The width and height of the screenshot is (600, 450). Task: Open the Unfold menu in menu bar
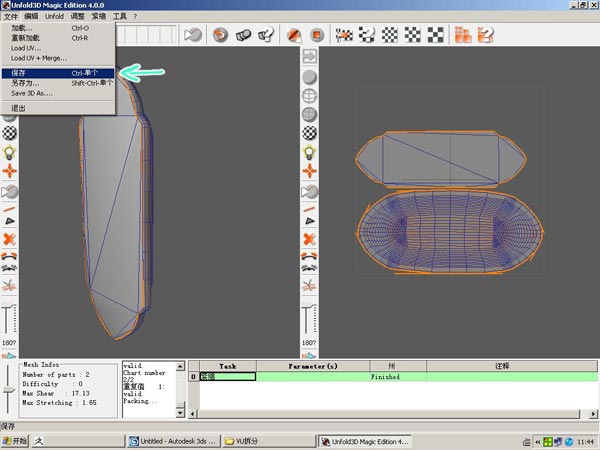(54, 16)
